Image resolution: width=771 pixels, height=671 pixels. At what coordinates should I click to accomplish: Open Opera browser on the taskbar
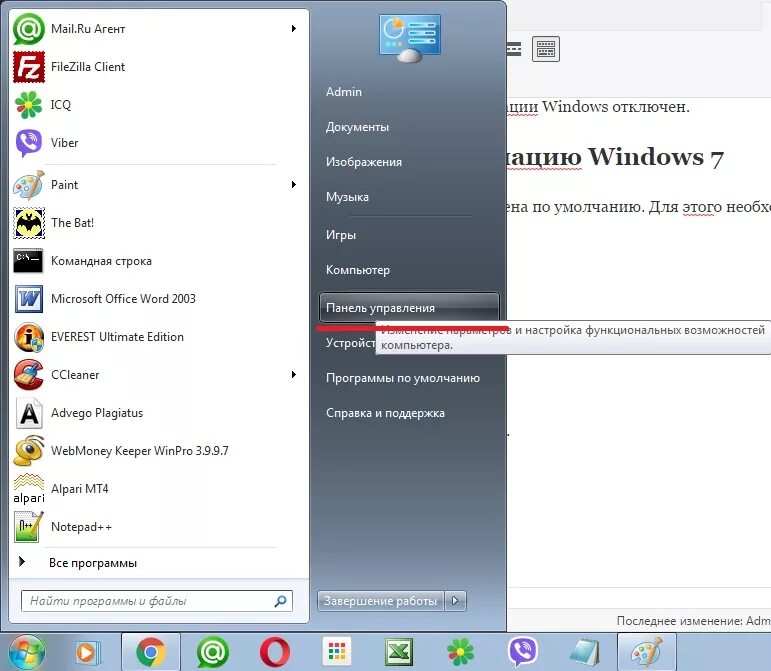[x=275, y=653]
